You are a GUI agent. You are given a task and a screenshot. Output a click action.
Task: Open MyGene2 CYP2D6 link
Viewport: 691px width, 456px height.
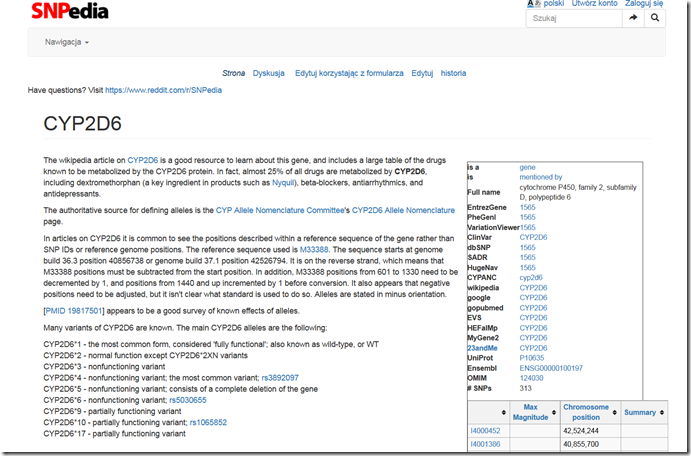[x=533, y=338]
